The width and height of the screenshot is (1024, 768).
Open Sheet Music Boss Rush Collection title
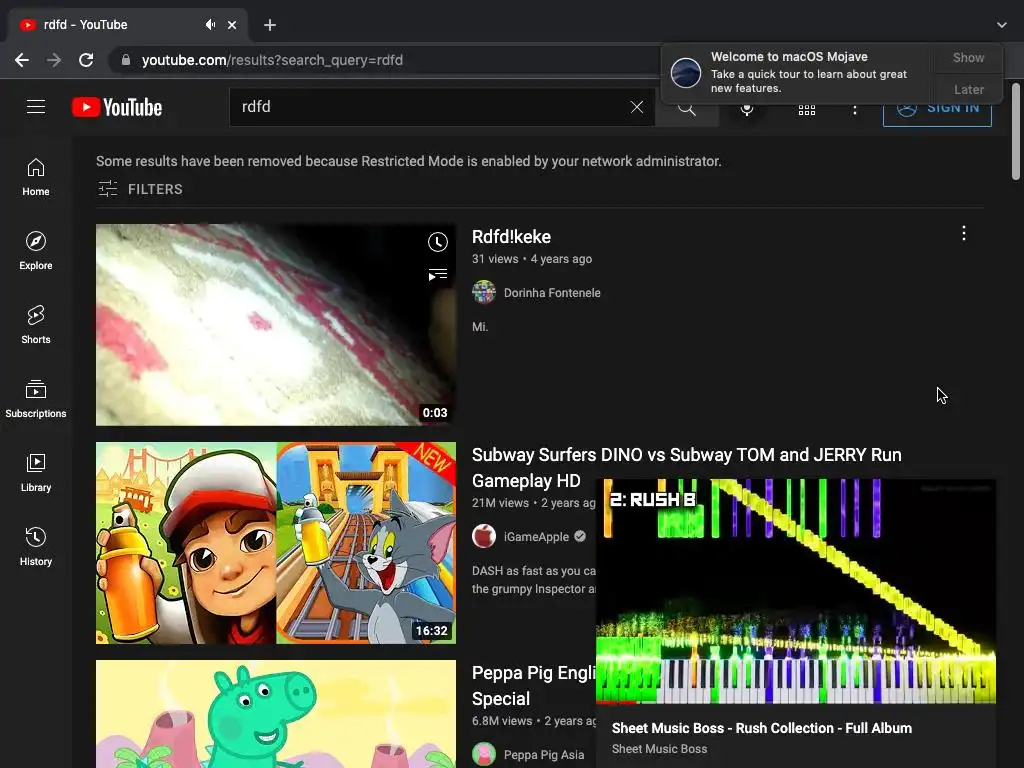[761, 728]
